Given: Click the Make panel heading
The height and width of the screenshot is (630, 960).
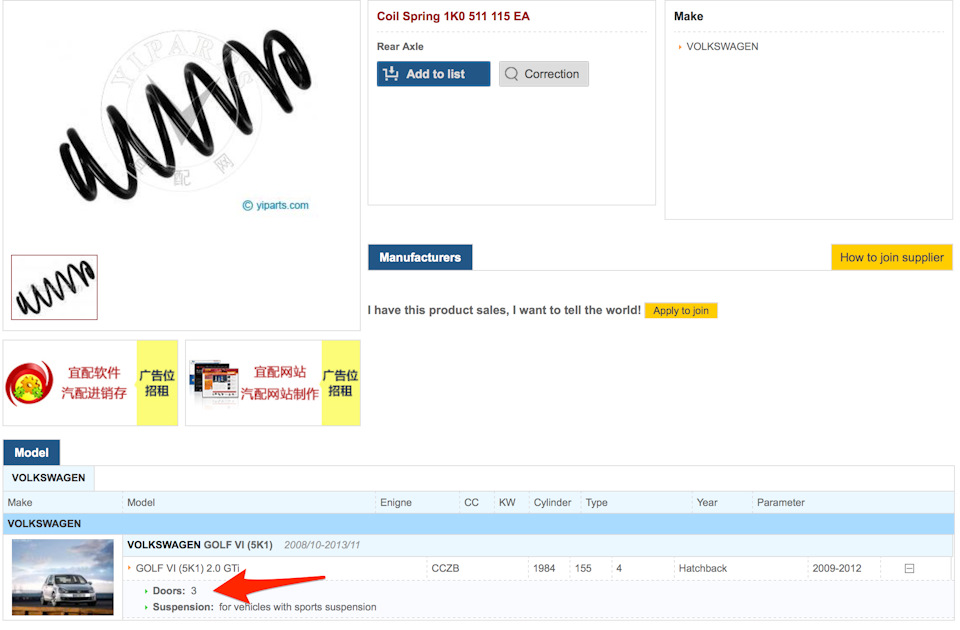Looking at the screenshot, I should (x=688, y=17).
